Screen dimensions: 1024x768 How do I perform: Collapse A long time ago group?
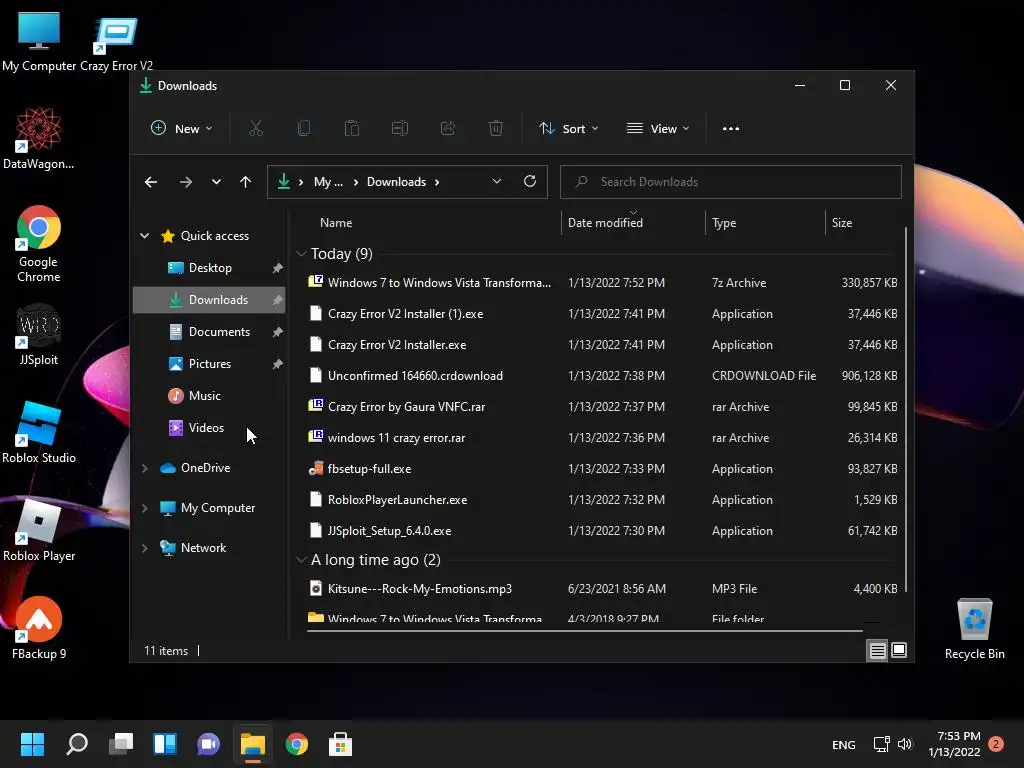301,560
